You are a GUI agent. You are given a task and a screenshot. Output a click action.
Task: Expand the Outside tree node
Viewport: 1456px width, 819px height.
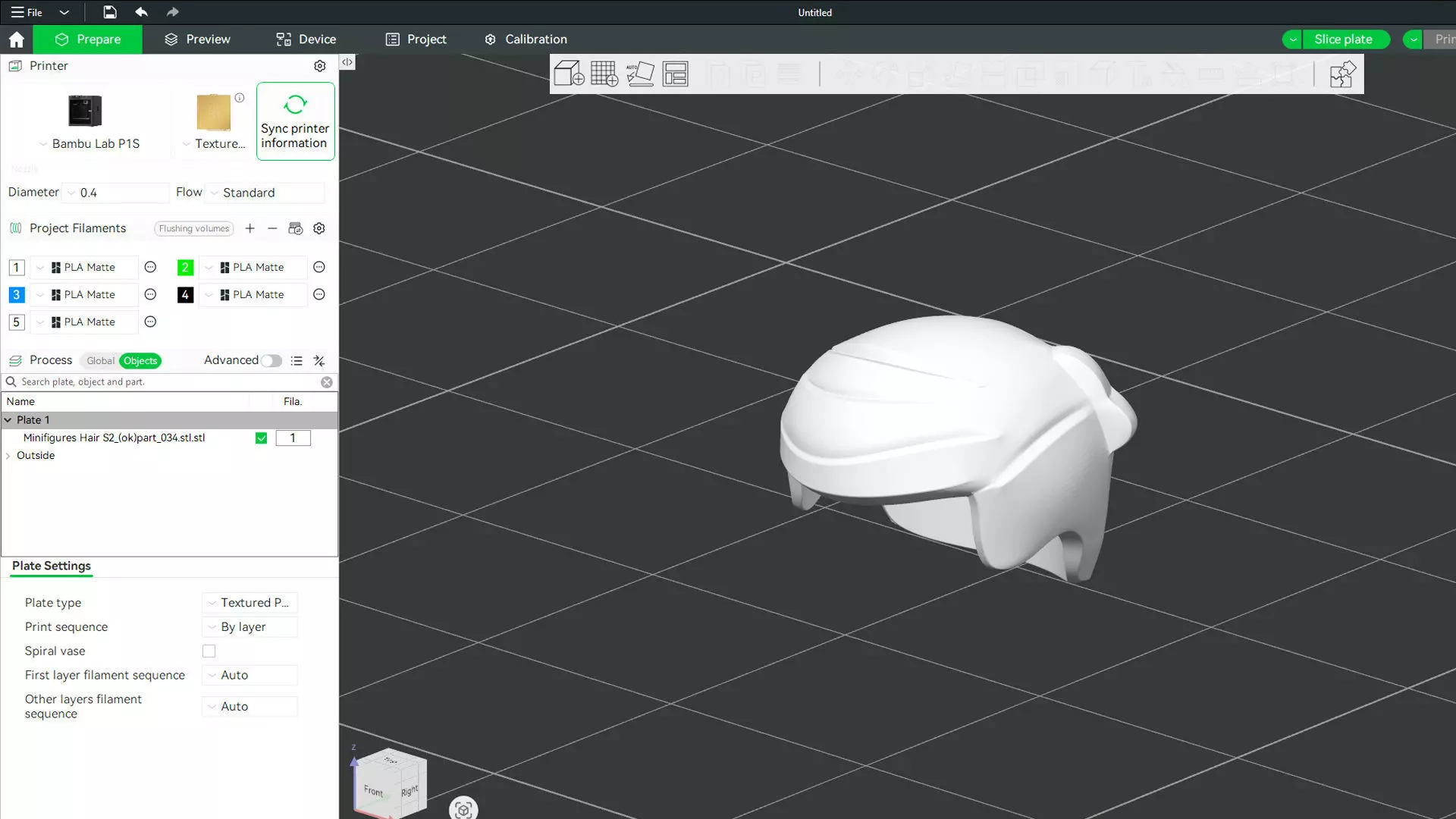tap(8, 456)
